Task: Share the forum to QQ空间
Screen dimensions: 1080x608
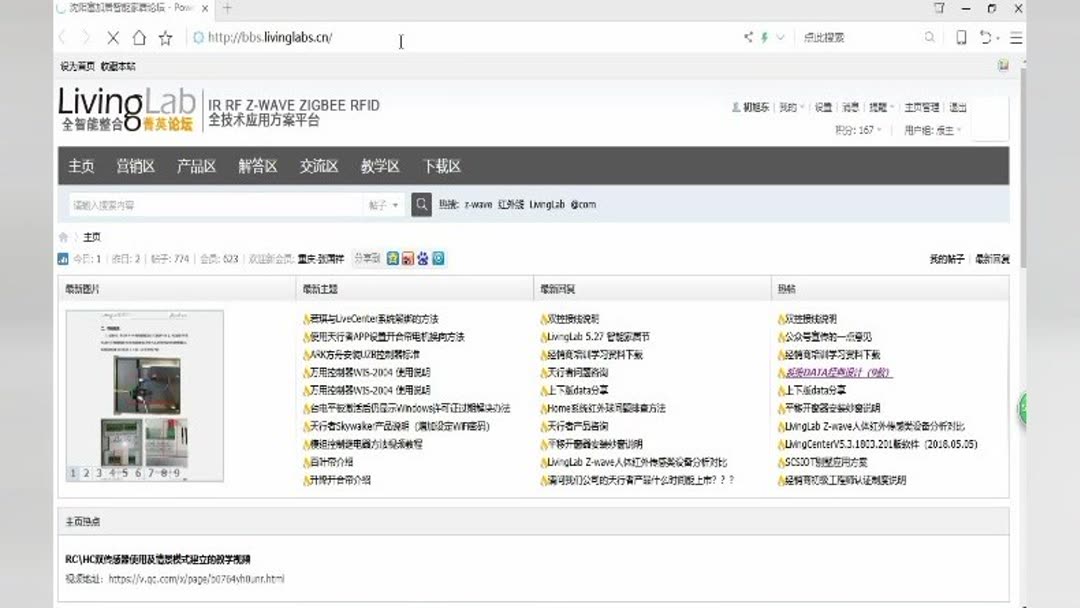Action: [x=392, y=258]
